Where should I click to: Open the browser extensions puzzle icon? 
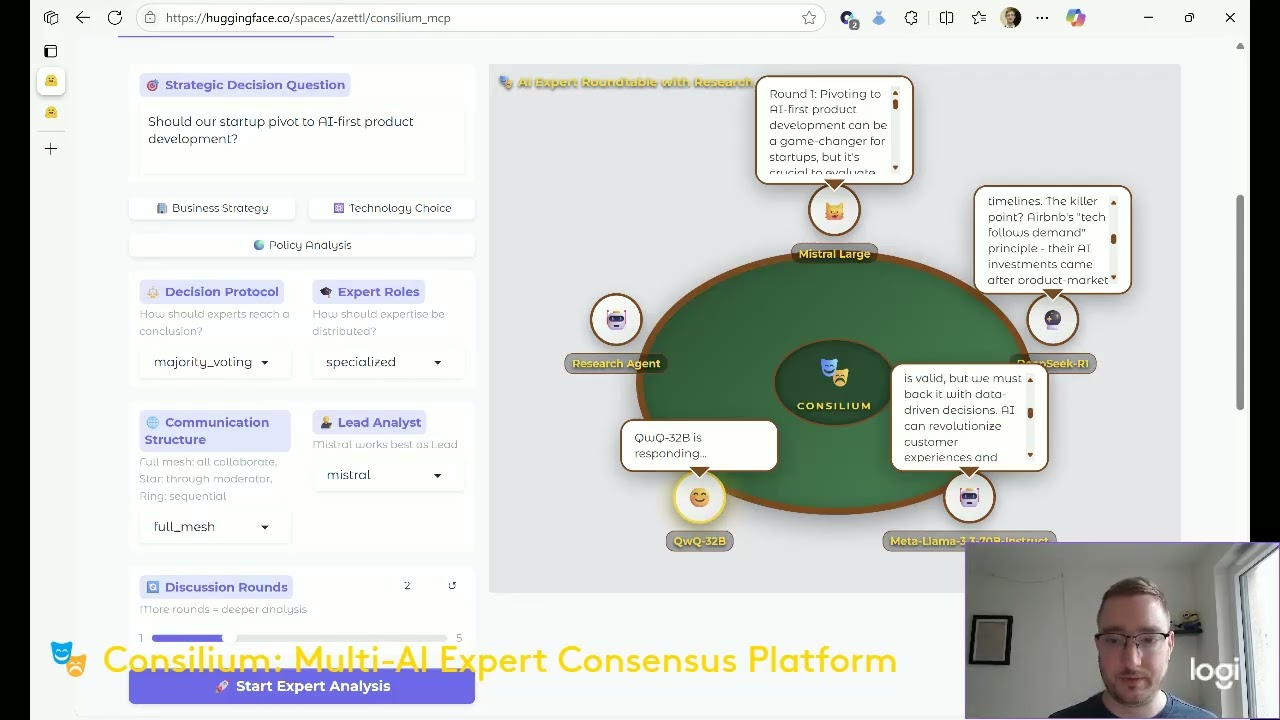[x=911, y=17]
